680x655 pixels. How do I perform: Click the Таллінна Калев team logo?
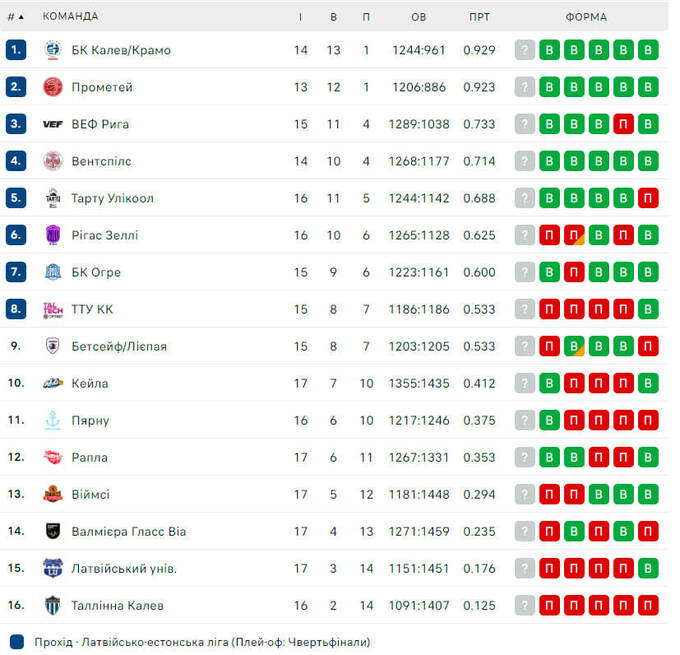[x=53, y=605]
